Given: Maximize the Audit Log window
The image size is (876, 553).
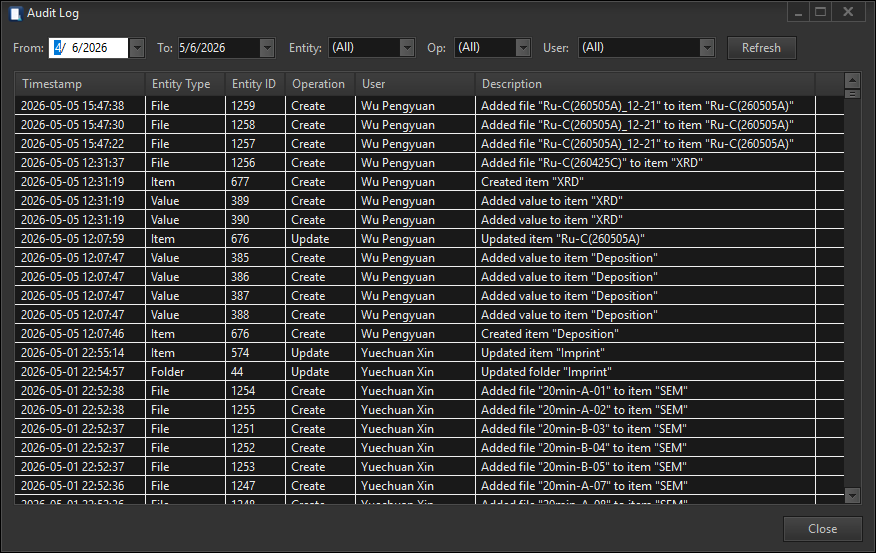Looking at the screenshot, I should 820,12.
